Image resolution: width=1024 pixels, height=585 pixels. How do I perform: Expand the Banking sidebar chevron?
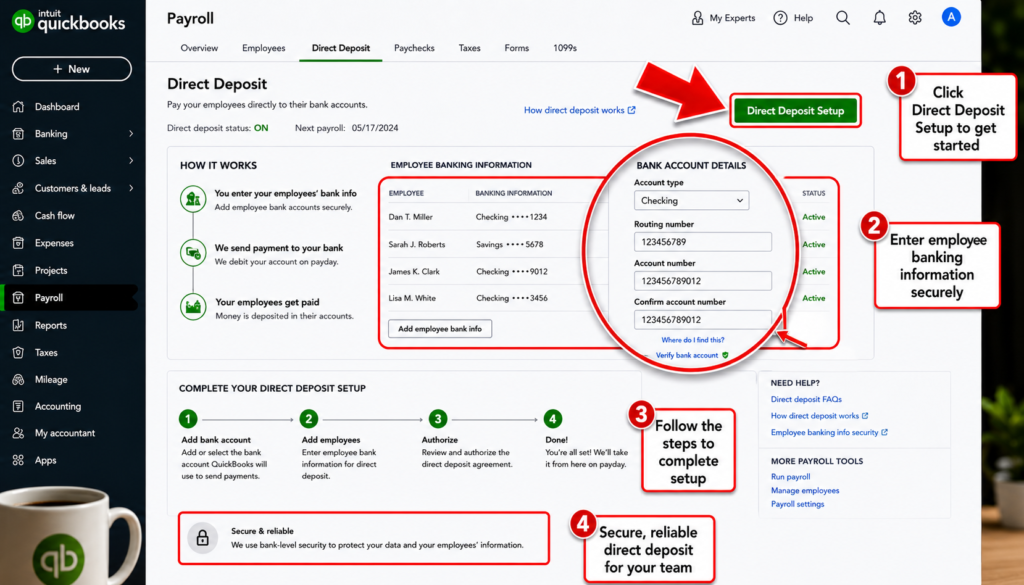coord(131,134)
